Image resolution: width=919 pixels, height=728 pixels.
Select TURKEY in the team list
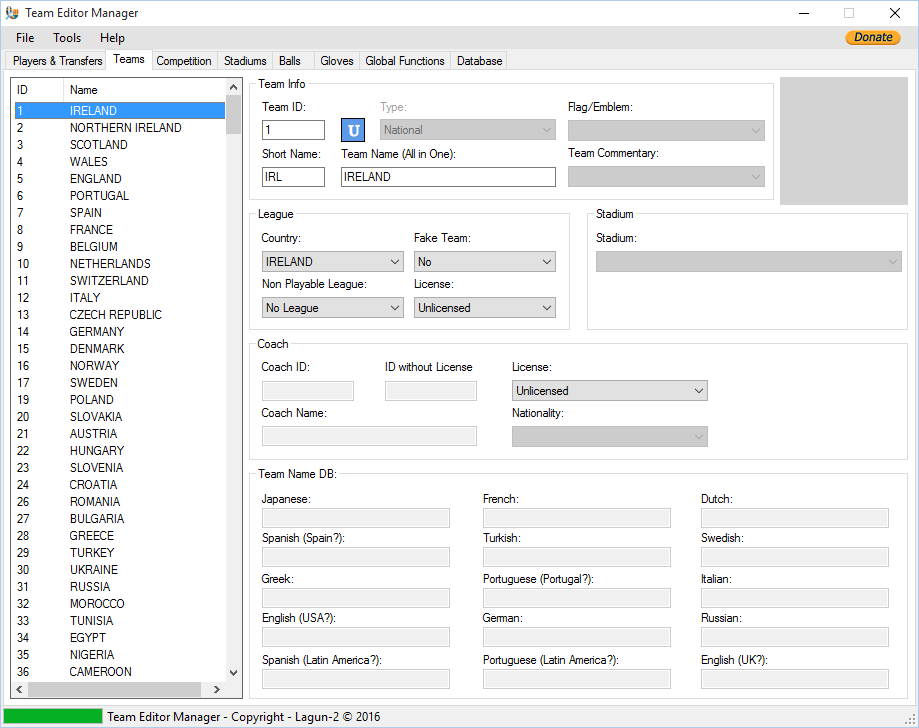click(x=120, y=553)
